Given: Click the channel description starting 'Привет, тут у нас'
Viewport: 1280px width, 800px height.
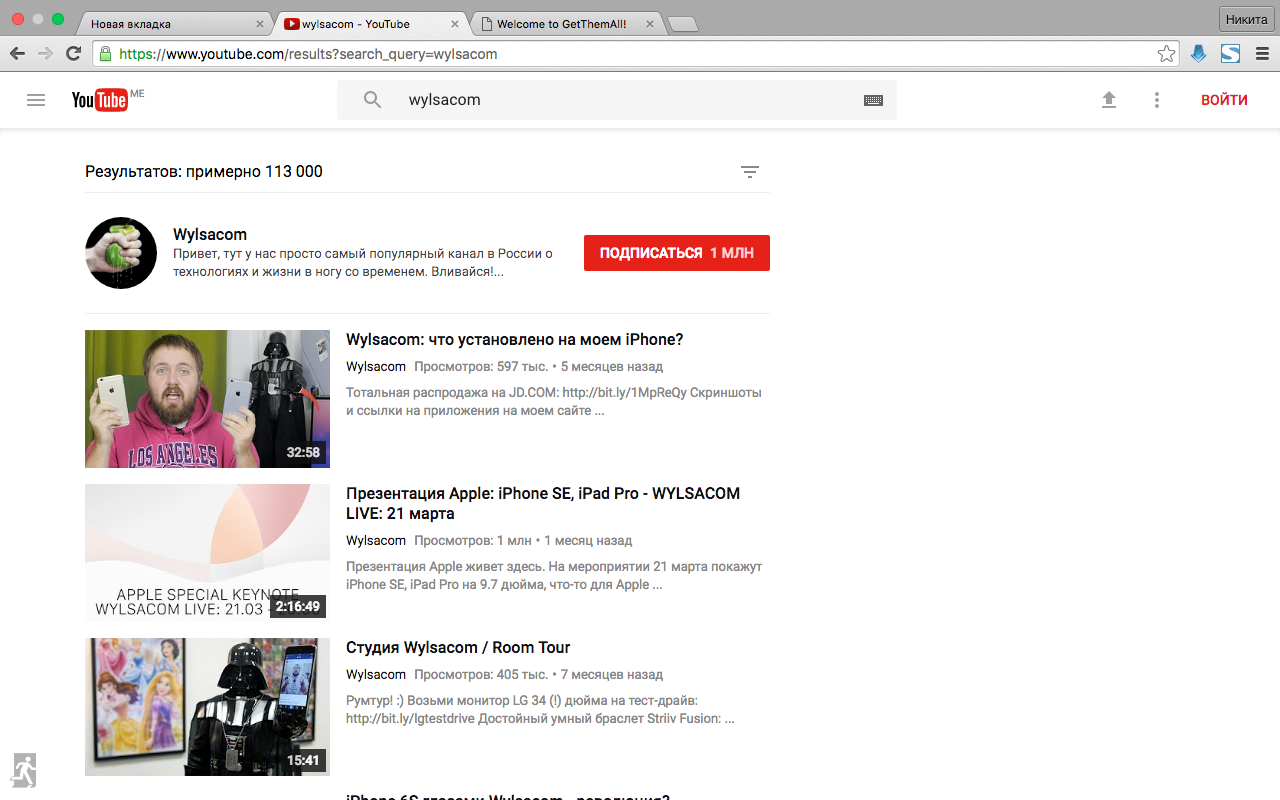Looking at the screenshot, I should click(363, 263).
